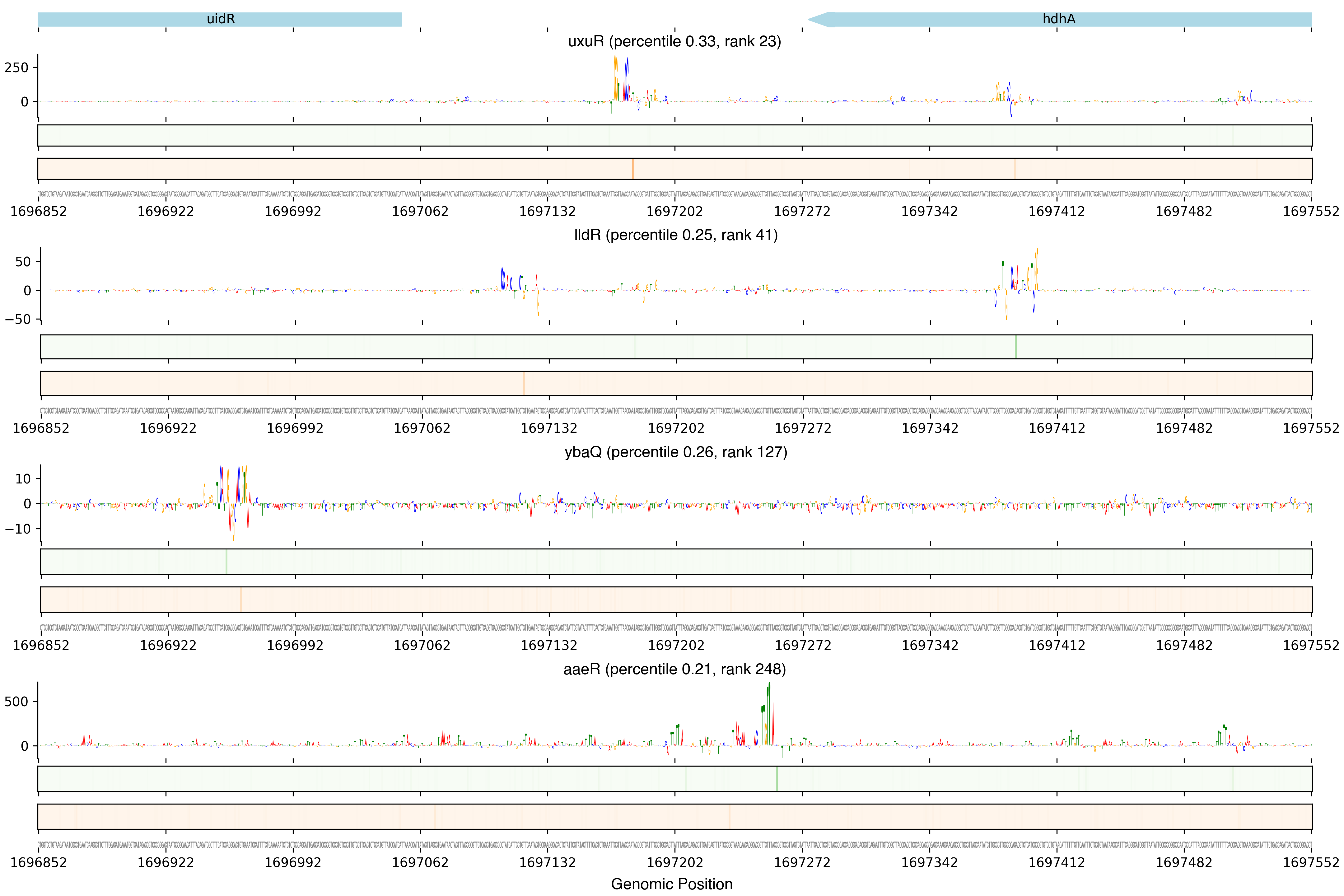This screenshot has height=896, width=1344.
Task: Click green stripe in aaeR heatmap
Action: coord(777,779)
